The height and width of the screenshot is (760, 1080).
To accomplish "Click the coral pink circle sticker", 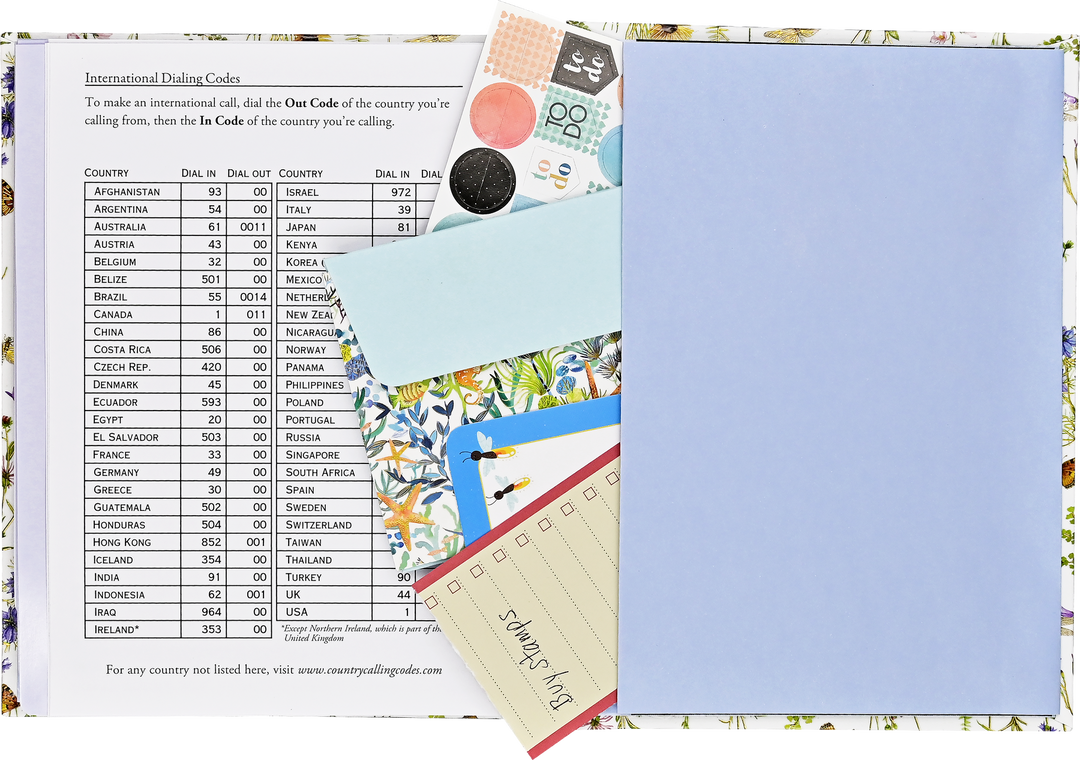I will (x=503, y=115).
